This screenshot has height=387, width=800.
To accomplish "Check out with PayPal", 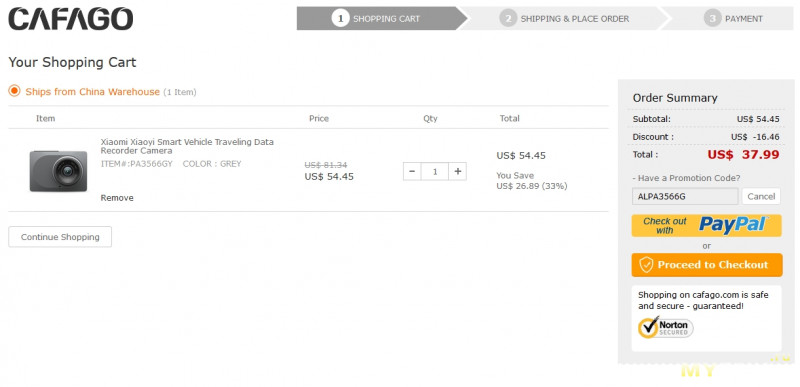I will (x=707, y=225).
